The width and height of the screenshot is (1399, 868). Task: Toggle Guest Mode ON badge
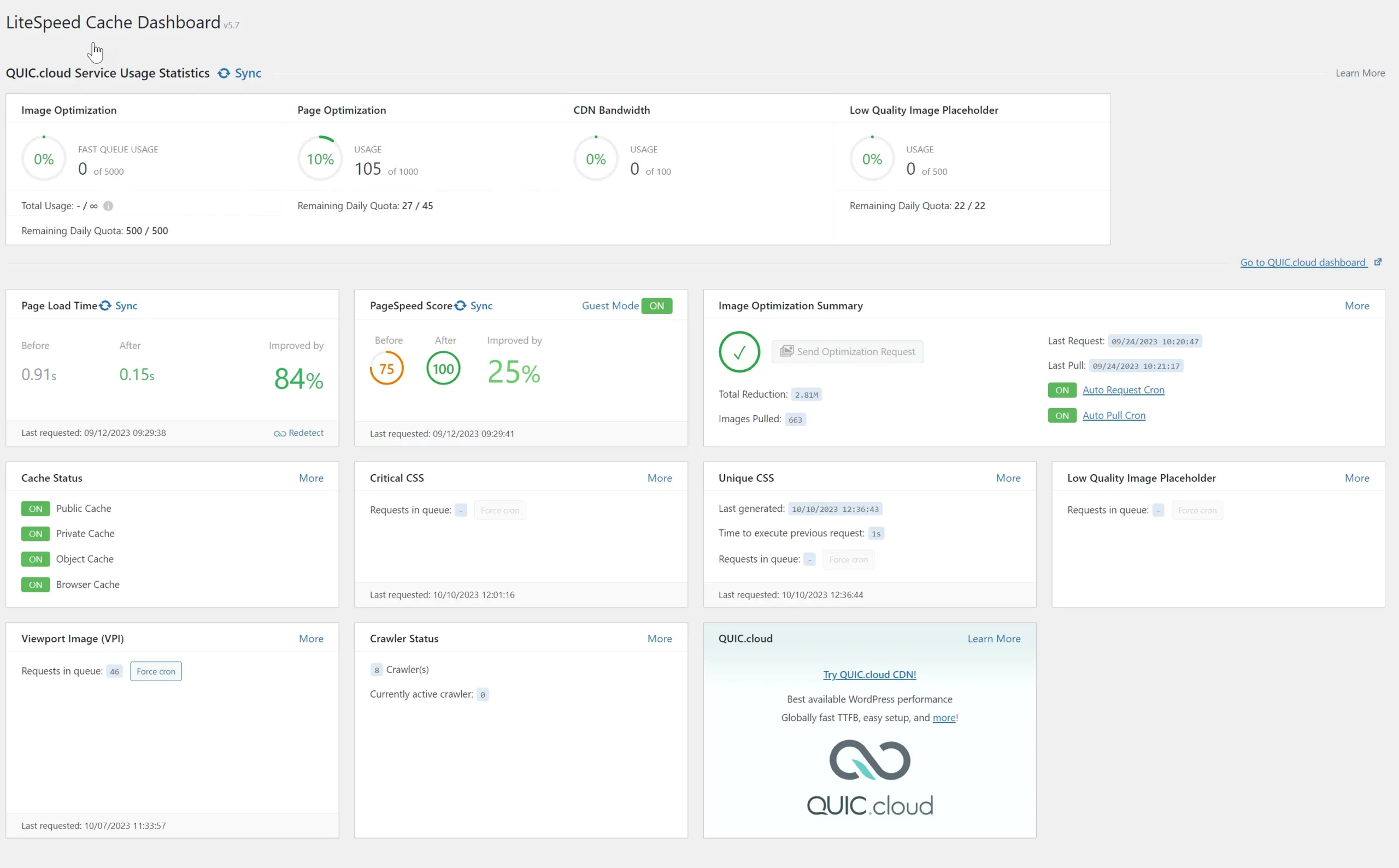[656, 306]
